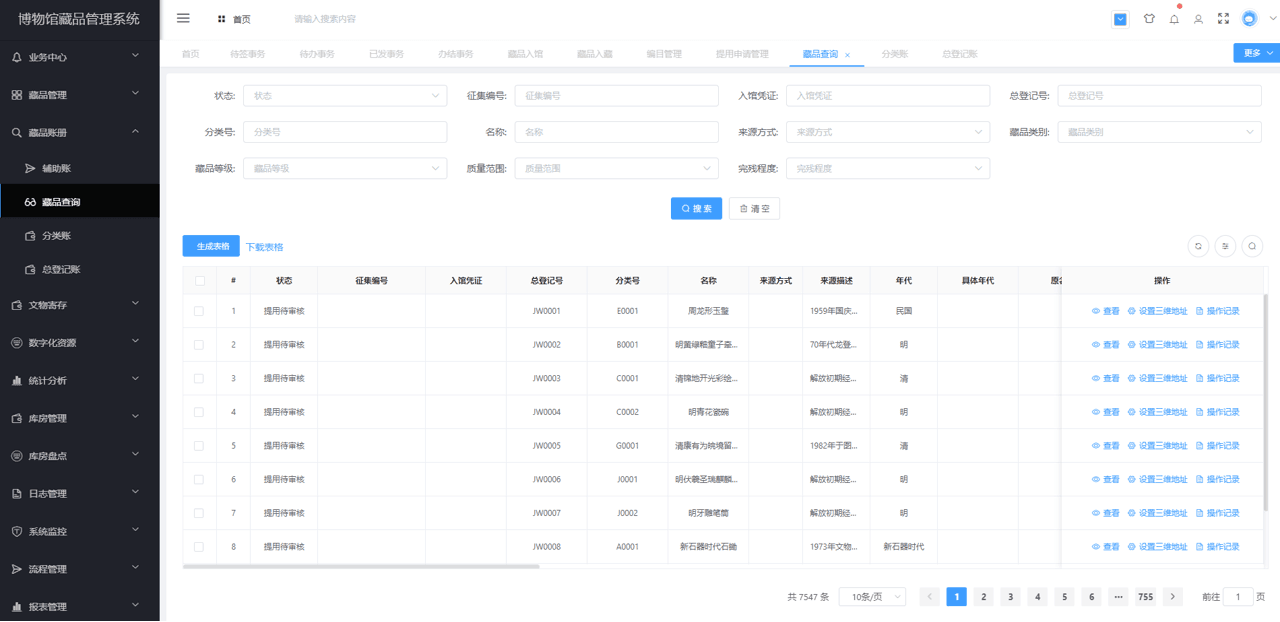The width and height of the screenshot is (1280, 622).
Task: Click the 生成表格 button
Action: [212, 246]
